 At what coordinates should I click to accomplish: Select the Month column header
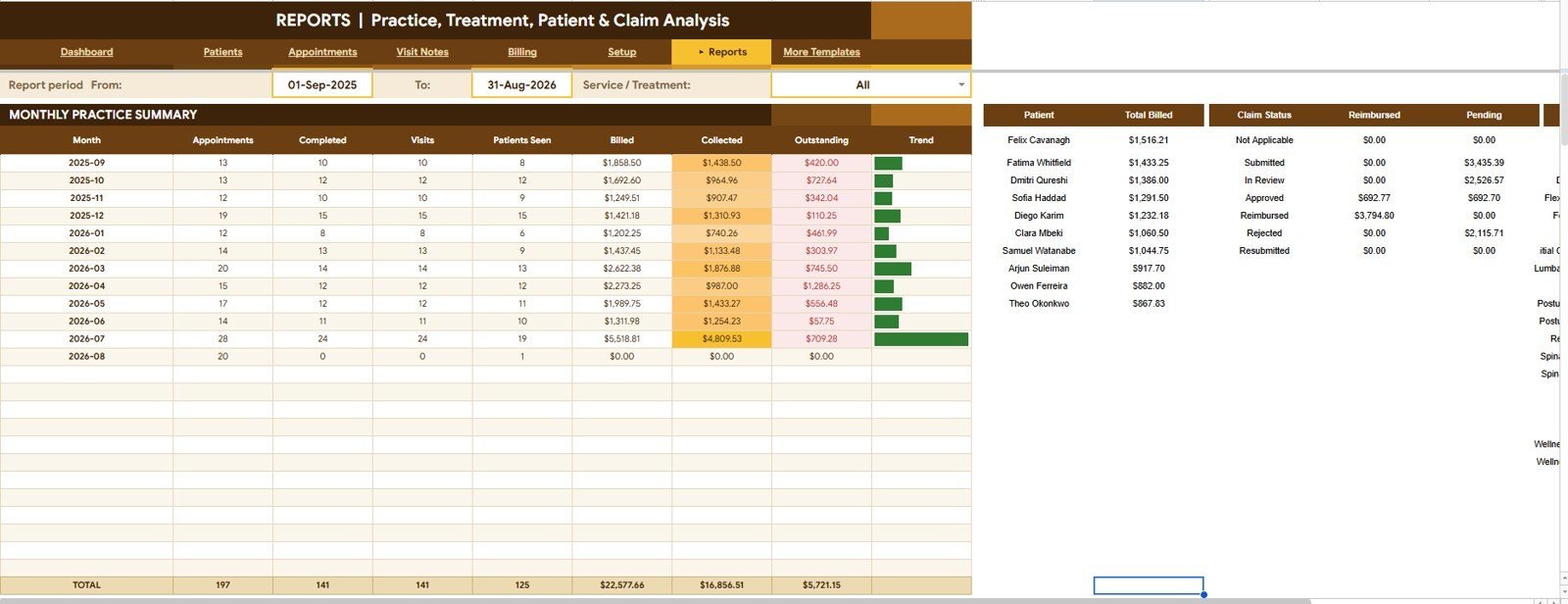86,140
